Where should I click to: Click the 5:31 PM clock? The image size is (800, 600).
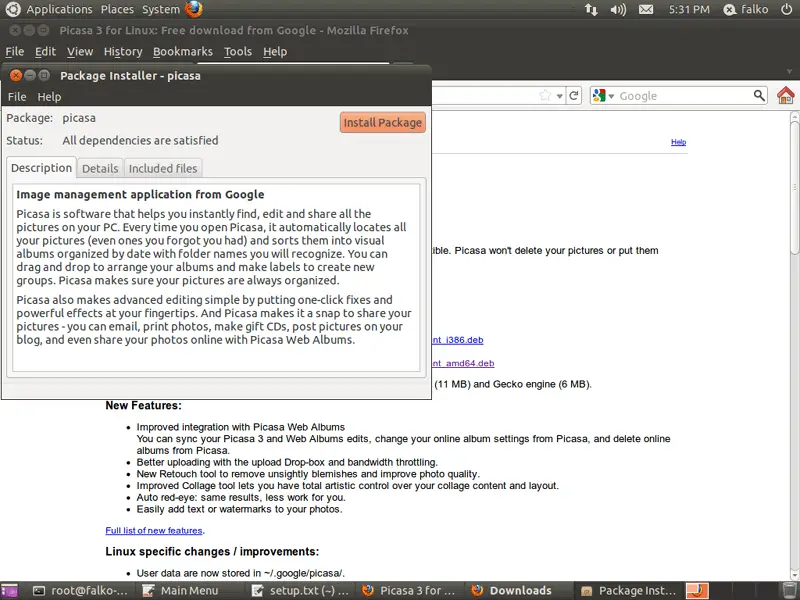[x=689, y=9]
